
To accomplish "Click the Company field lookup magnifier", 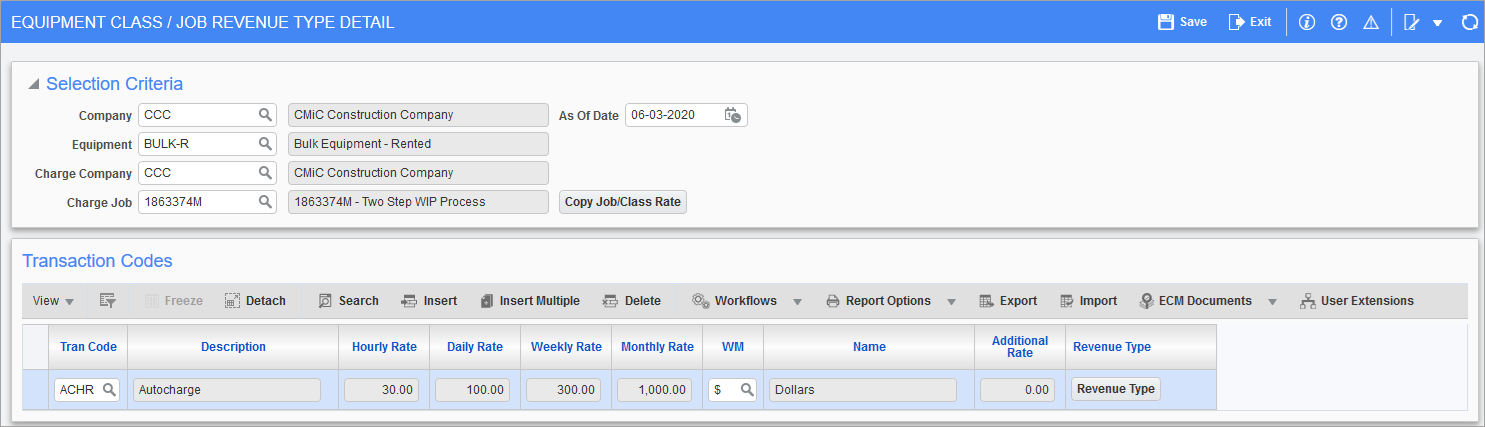I will 265,115.
